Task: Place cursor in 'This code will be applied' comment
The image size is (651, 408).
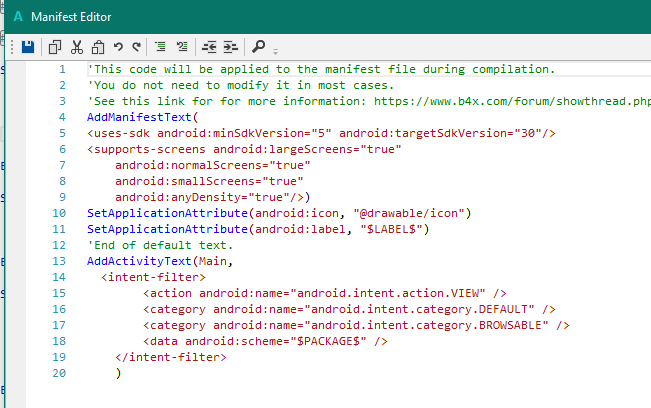Action: [321, 69]
